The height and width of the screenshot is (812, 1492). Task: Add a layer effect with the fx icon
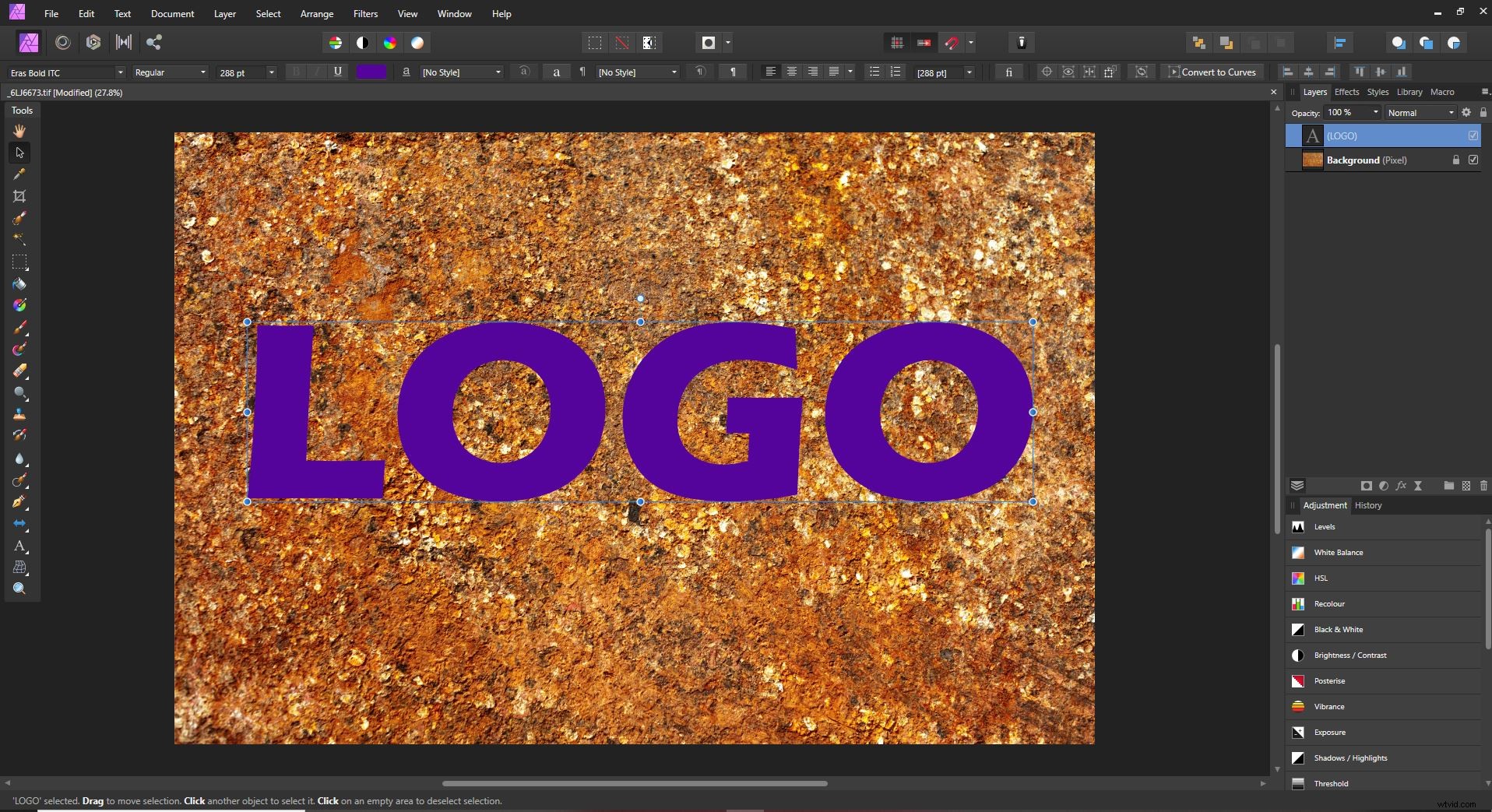point(1401,485)
